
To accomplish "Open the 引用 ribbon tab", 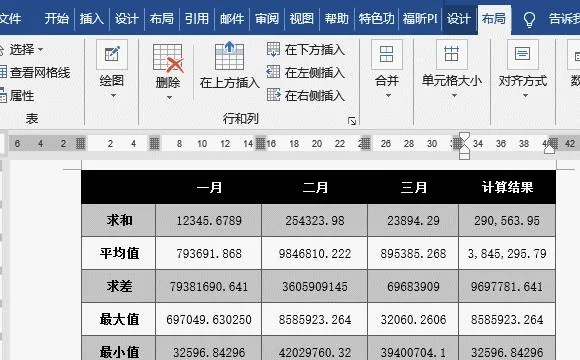I will [197, 18].
